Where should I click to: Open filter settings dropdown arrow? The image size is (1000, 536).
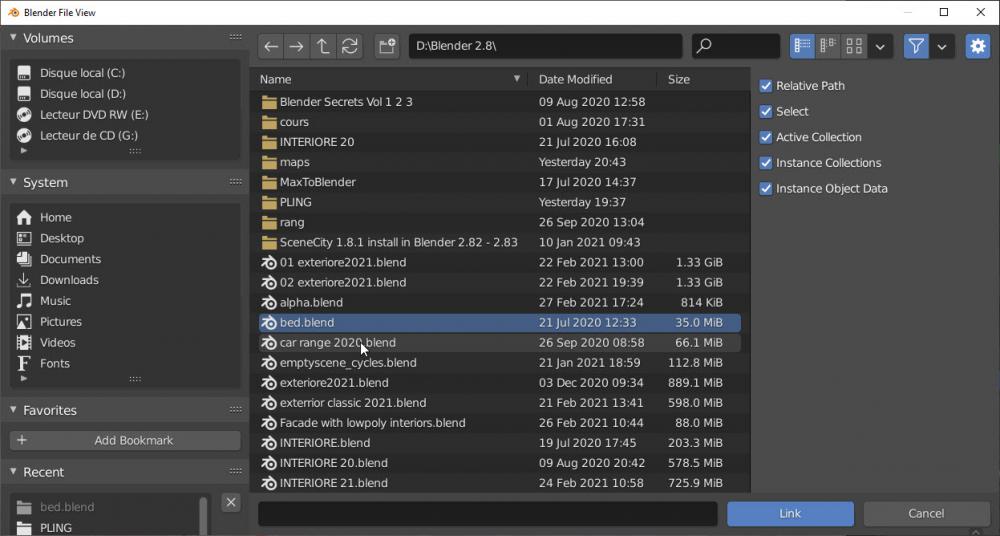click(942, 47)
